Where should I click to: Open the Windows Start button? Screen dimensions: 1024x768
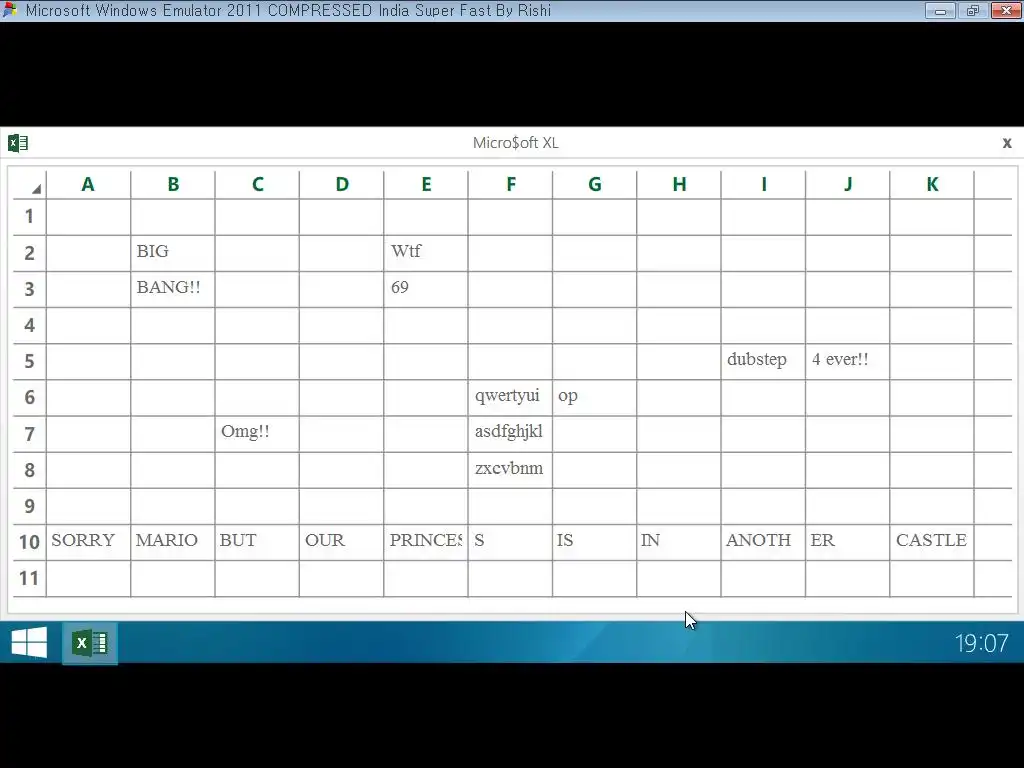click(29, 643)
